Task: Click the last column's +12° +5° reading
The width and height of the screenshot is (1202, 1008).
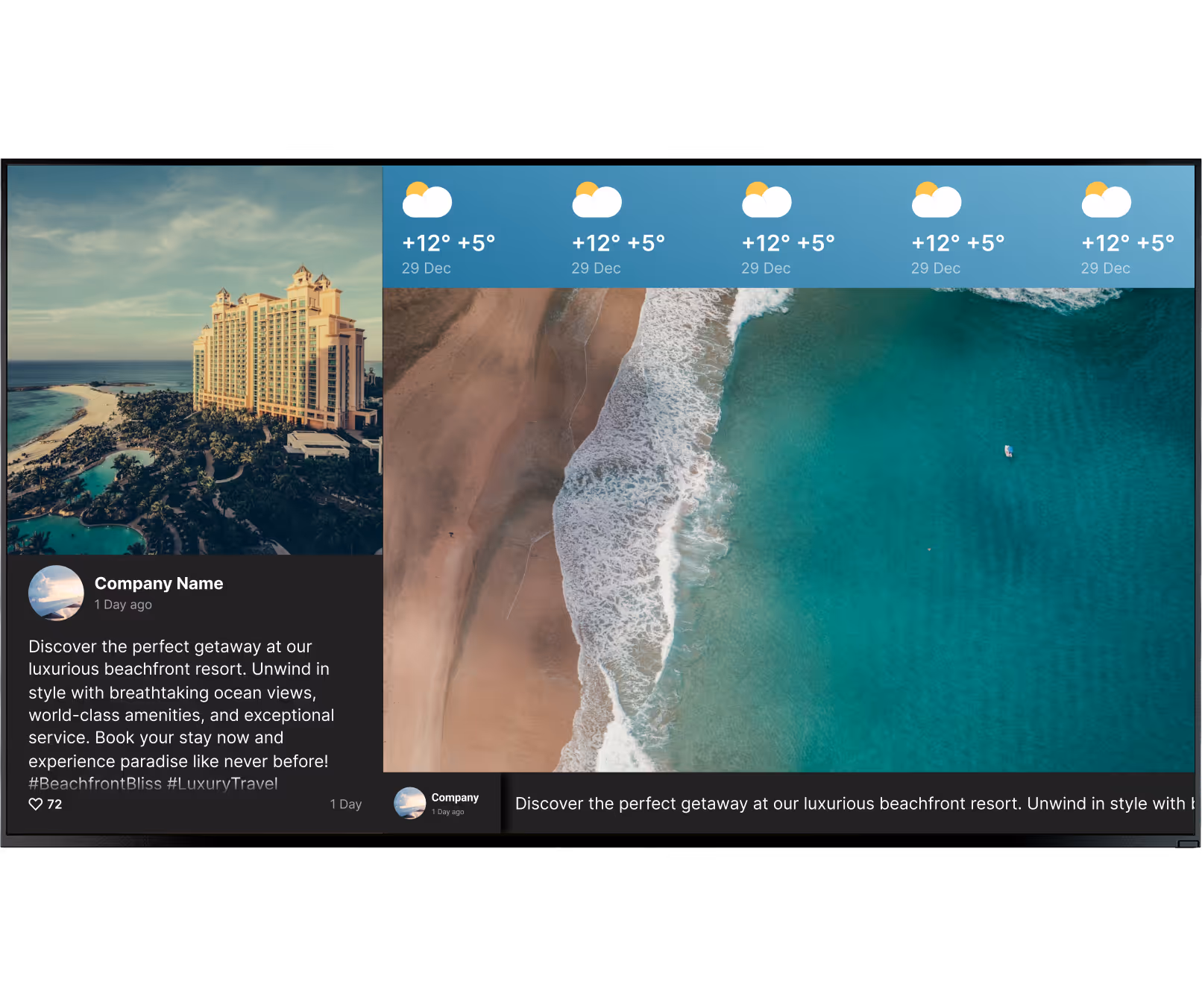Action: point(1127,242)
